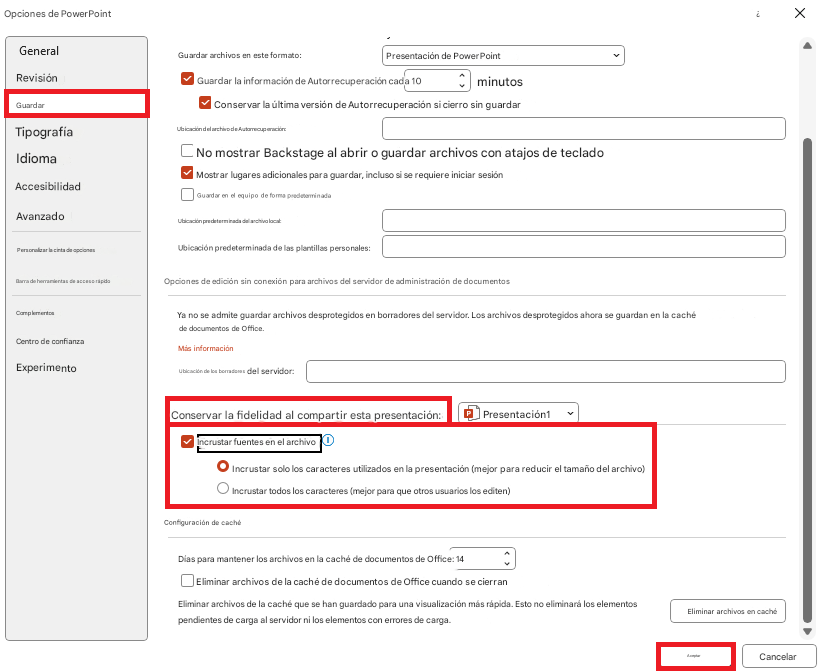Click the personal templates location field
This screenshot has width=821, height=672.
click(x=584, y=247)
